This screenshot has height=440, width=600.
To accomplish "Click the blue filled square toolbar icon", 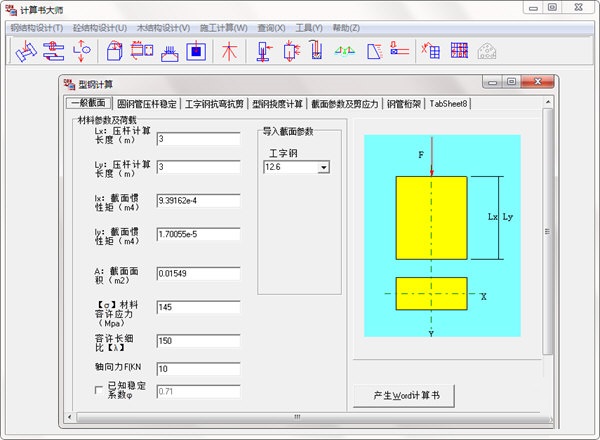I will (196, 50).
